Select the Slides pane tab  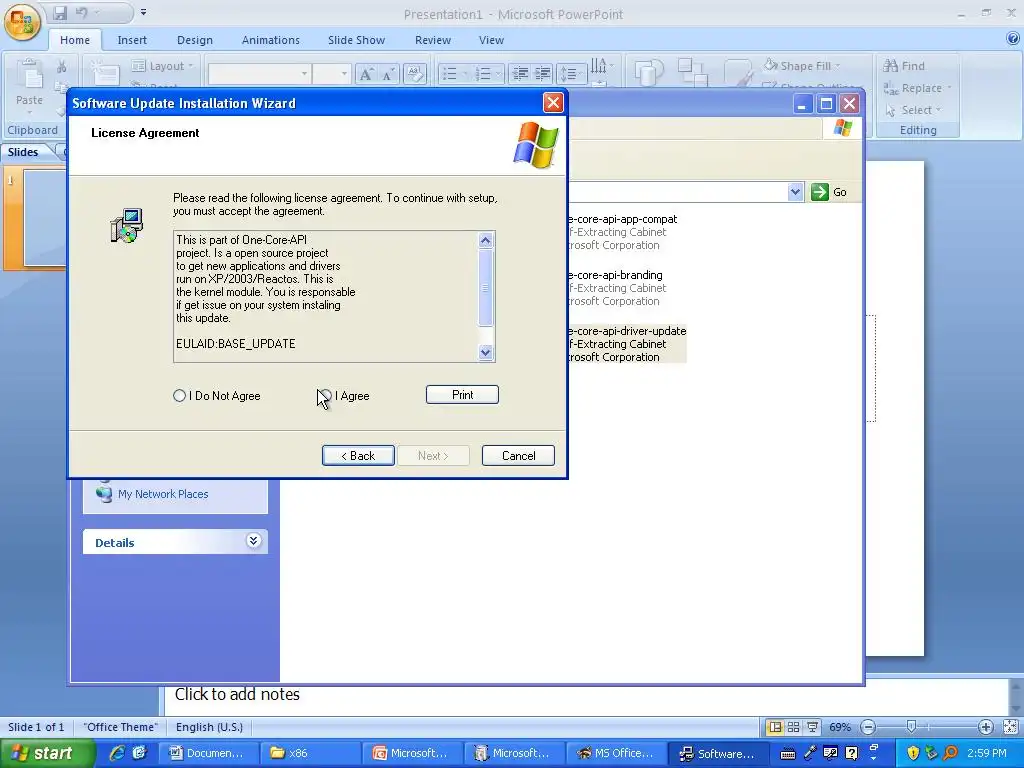(23, 152)
